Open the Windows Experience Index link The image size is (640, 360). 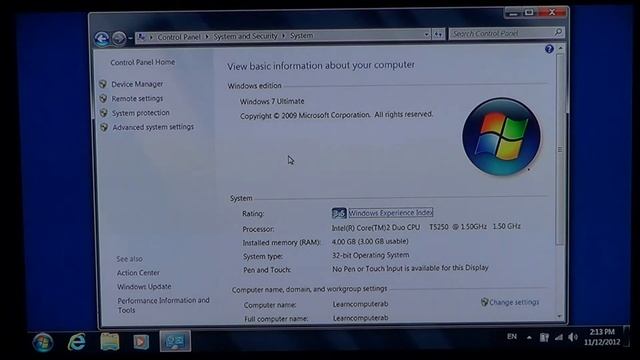391,213
